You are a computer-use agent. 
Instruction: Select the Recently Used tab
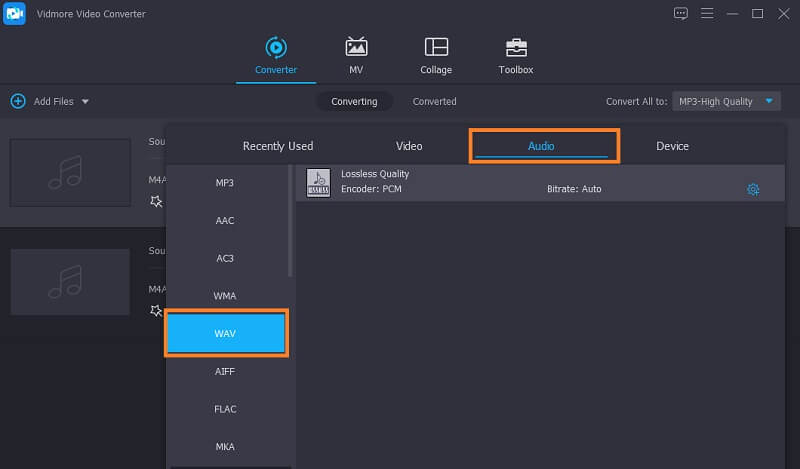tap(278, 146)
